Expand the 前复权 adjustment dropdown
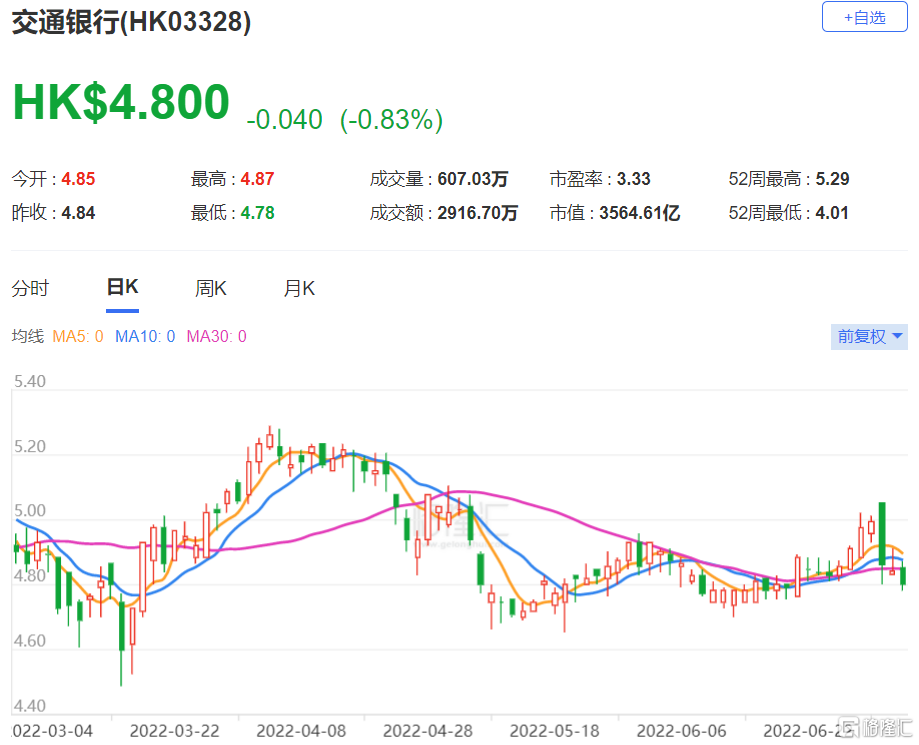This screenshot has height=745, width=919. coord(869,336)
